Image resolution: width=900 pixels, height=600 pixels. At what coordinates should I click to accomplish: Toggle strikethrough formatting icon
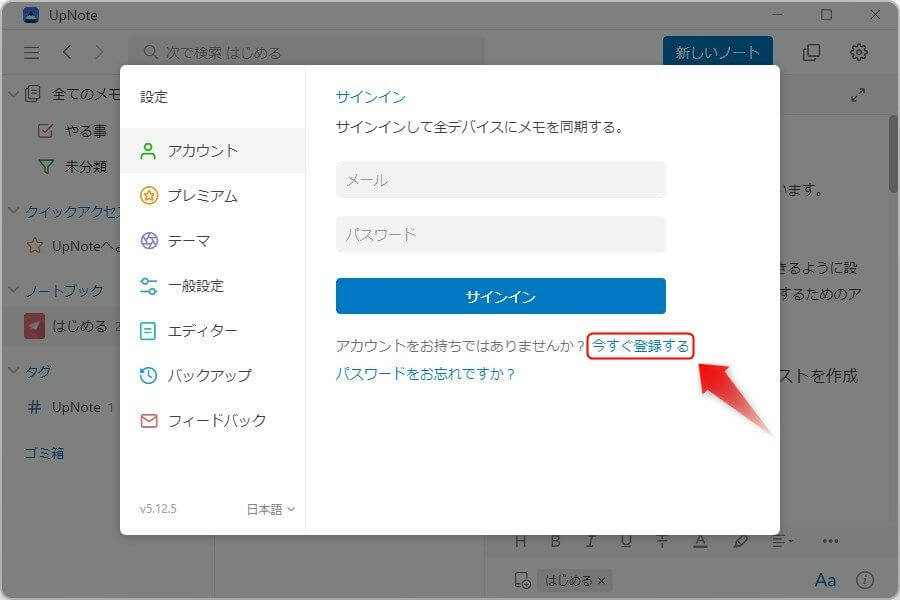[662, 541]
